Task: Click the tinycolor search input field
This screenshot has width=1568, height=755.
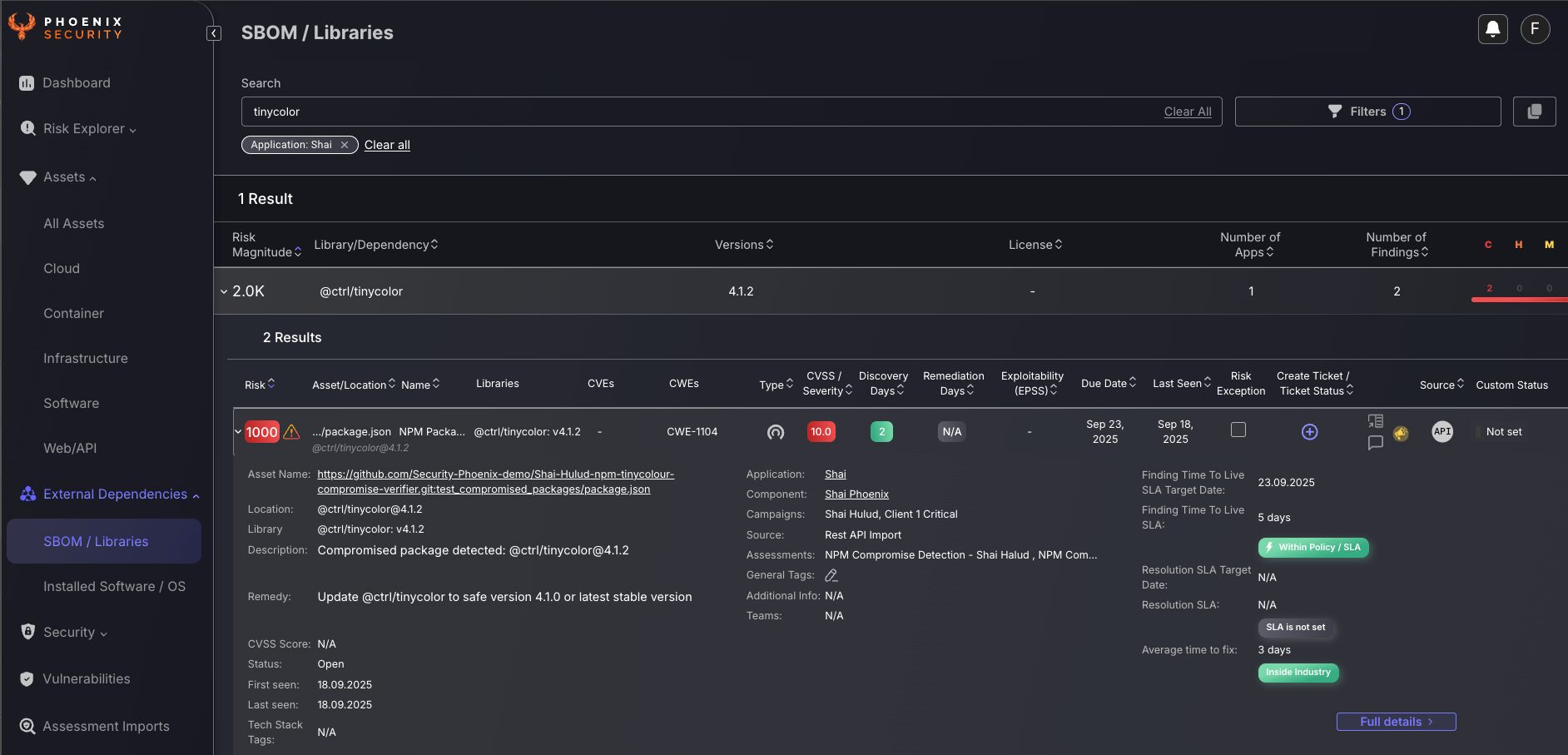Action: 699,112
